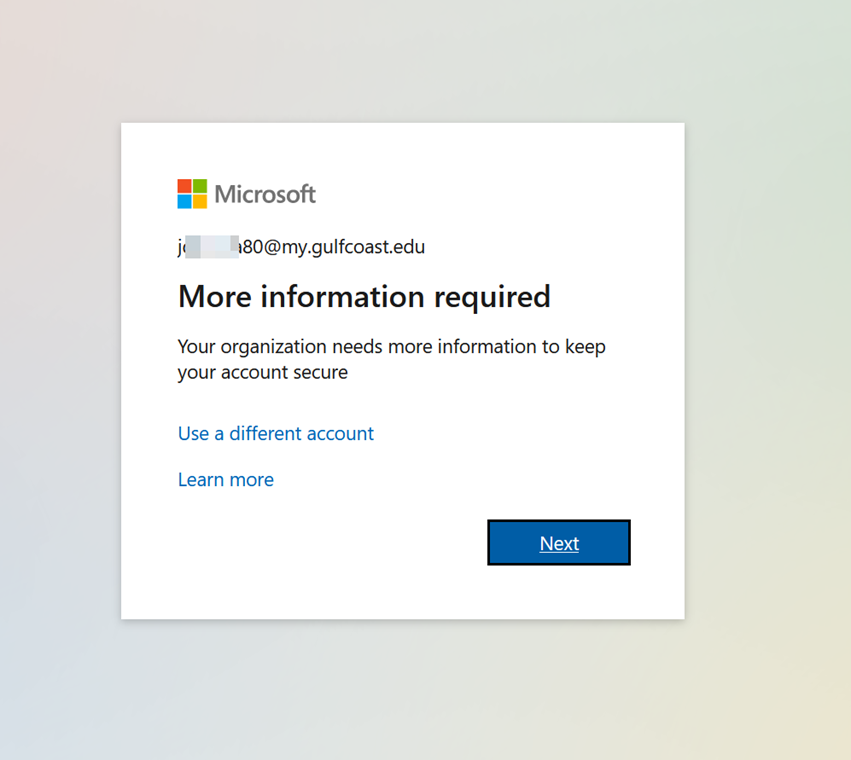This screenshot has height=760, width=851.
Task: Click the yellow square in Microsoft logo
Action: click(x=200, y=201)
